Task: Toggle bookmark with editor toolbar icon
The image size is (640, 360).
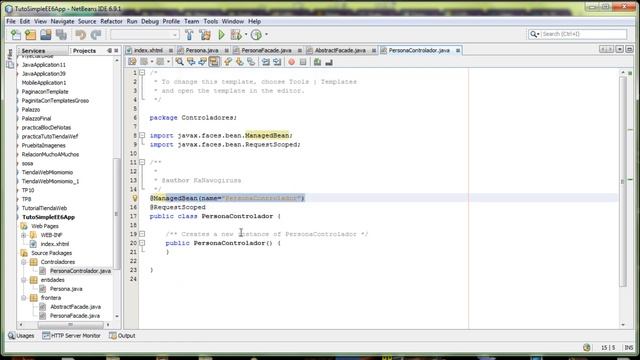Action: [x=251, y=62]
